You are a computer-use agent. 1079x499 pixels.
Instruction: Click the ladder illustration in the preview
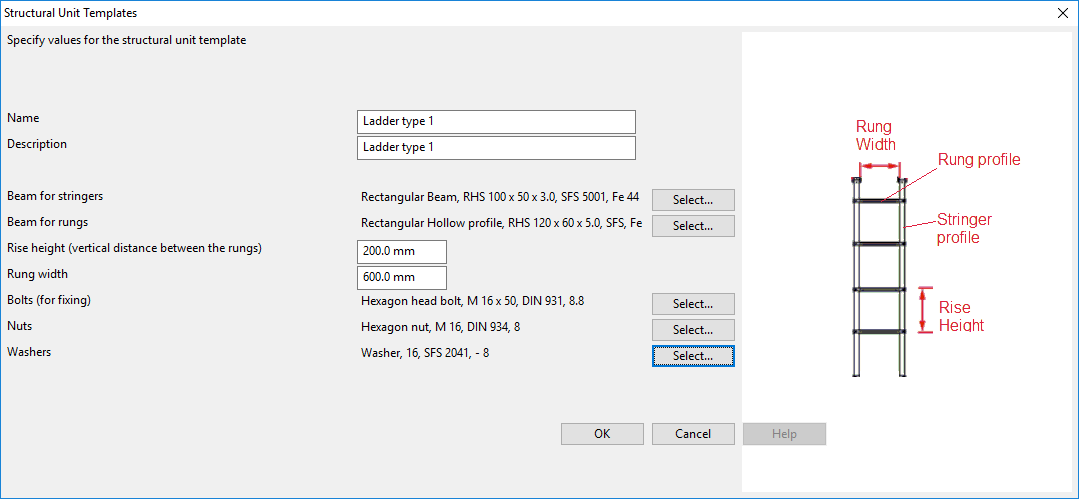[879, 280]
